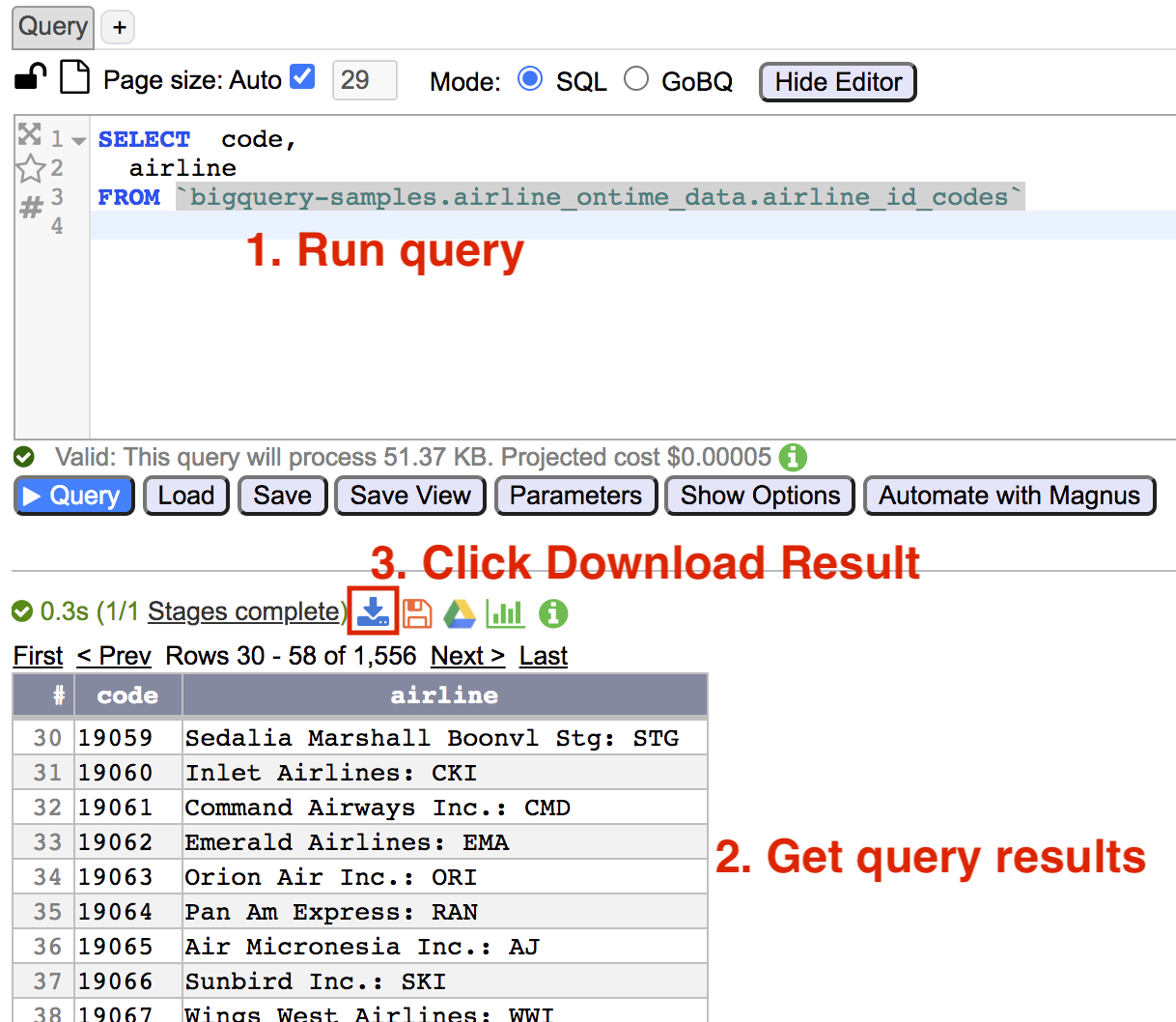Run the query with Query button
Viewport: 1176px width, 1022px height.
click(x=73, y=496)
